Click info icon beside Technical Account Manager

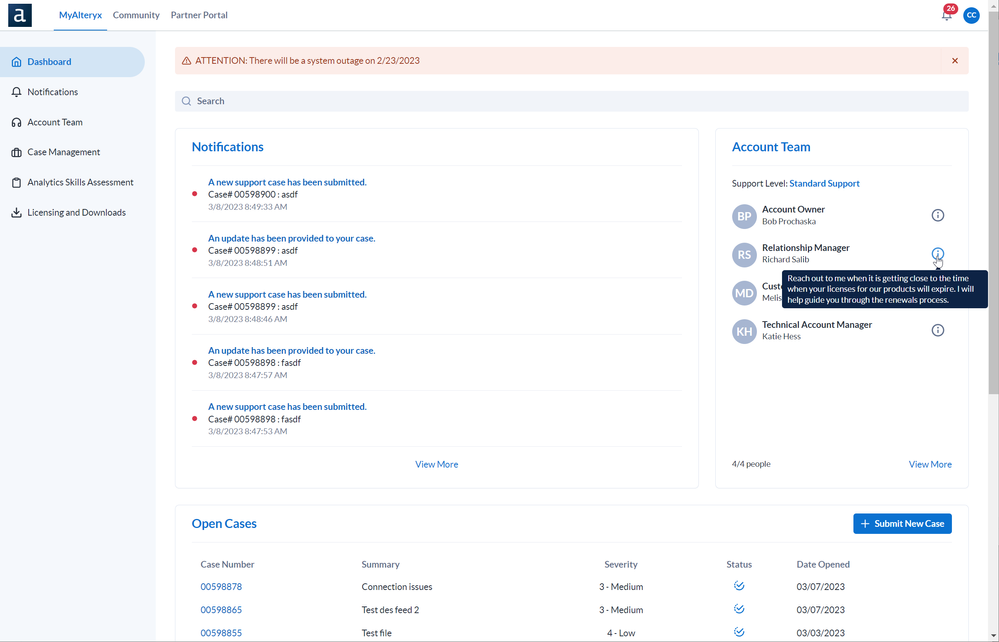[937, 330]
